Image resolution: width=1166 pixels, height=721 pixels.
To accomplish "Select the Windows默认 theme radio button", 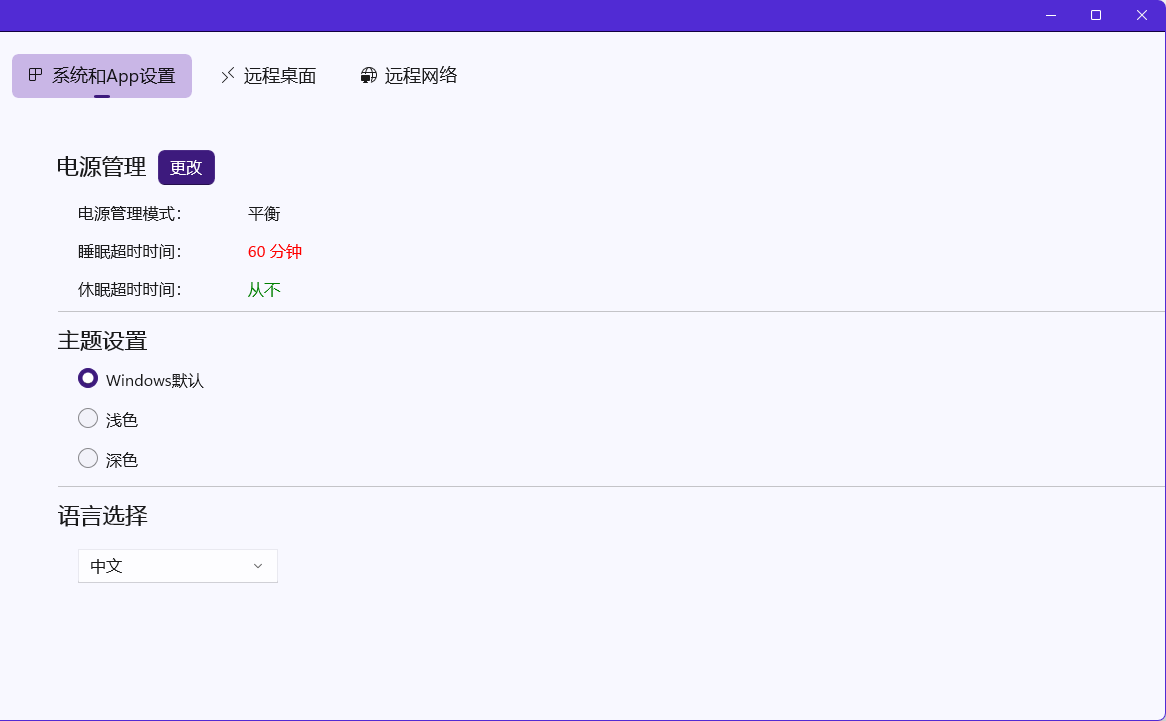I will (x=88, y=379).
